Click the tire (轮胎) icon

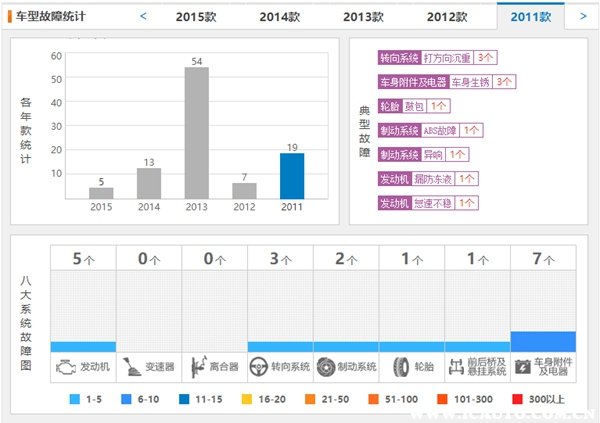pos(393,367)
